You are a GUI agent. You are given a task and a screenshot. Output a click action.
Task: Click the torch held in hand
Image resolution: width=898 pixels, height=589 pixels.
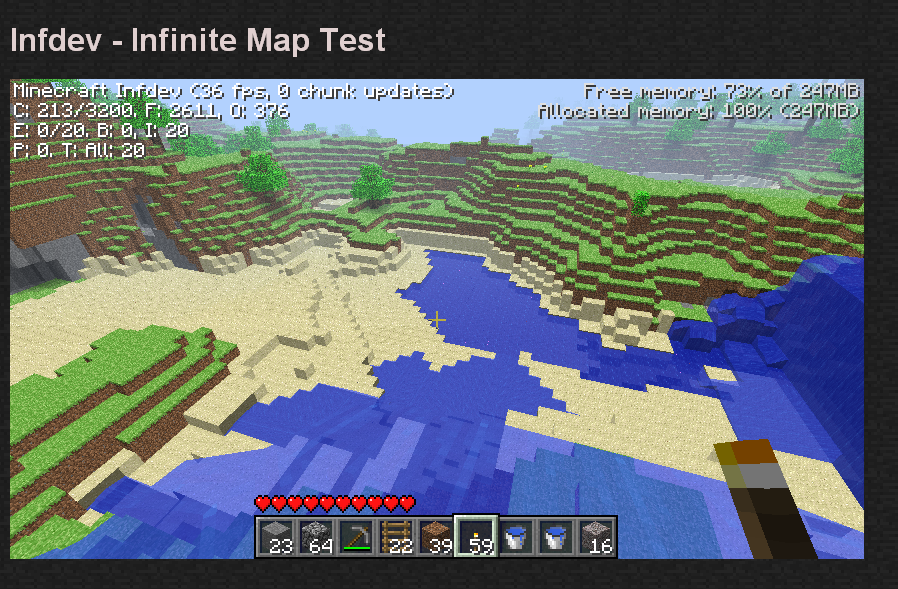pos(764,498)
